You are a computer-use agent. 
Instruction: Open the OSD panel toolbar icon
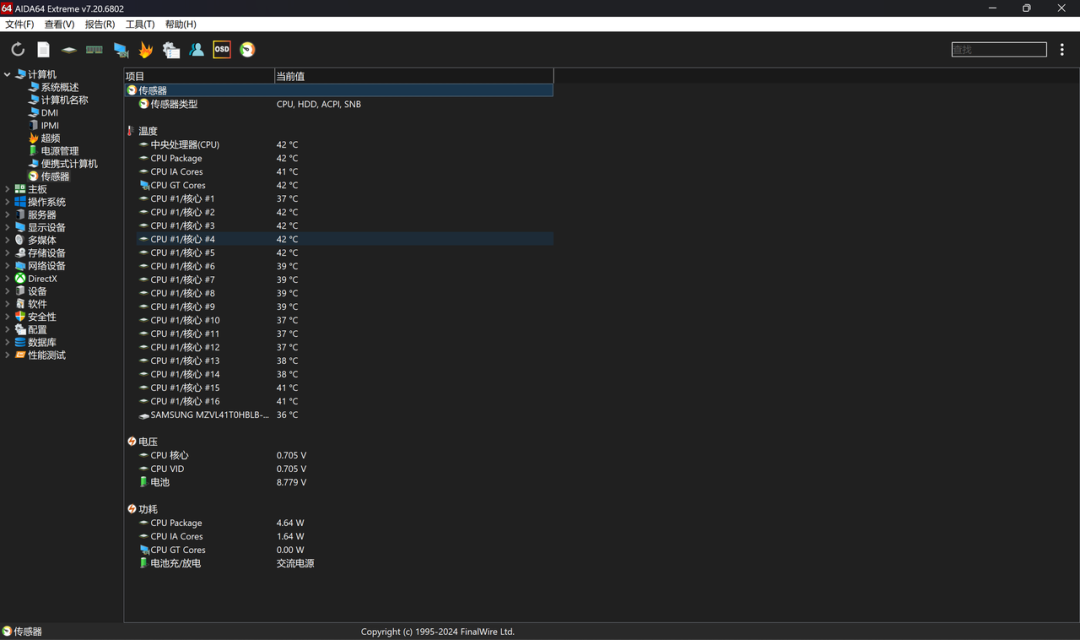click(x=222, y=50)
